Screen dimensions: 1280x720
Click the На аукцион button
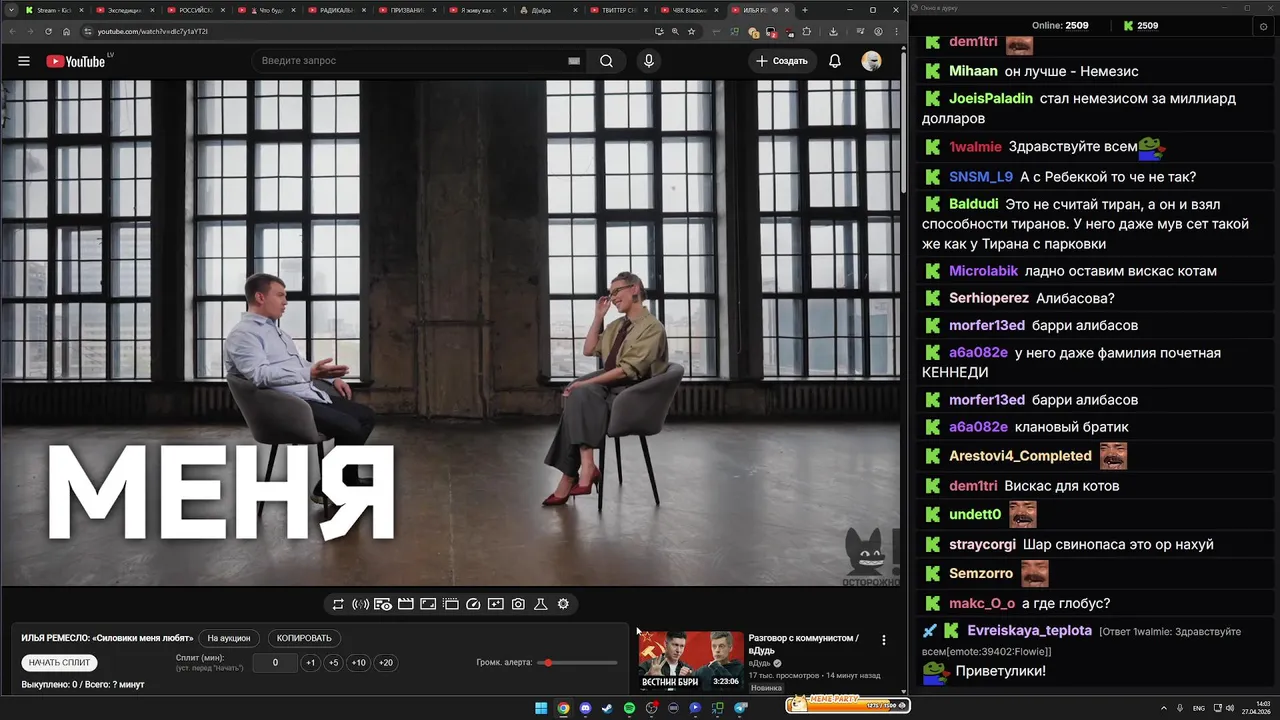coord(229,638)
